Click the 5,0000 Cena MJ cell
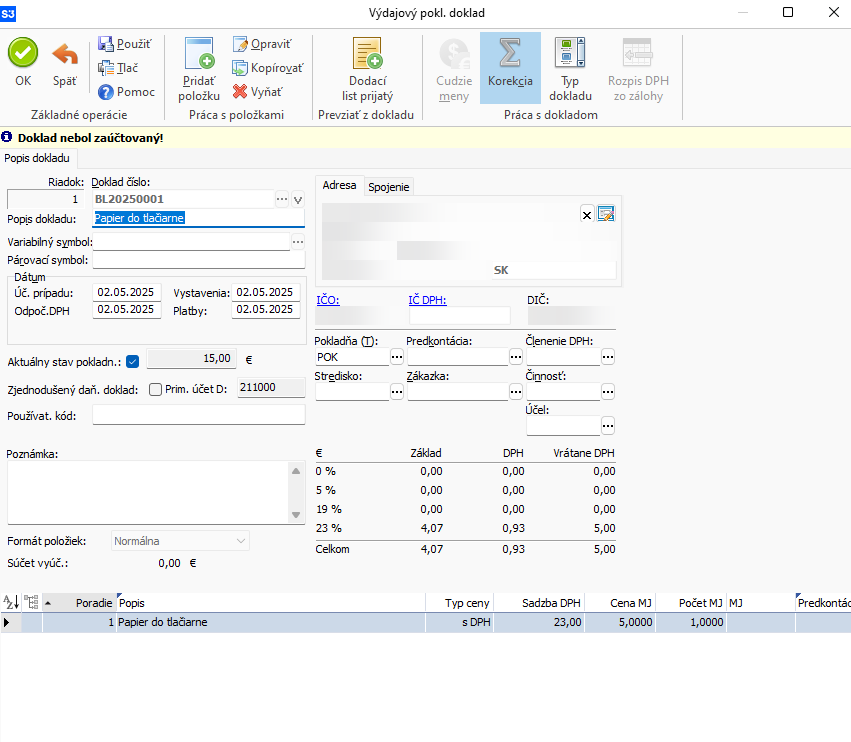Screen dimensions: 851x742 point(619,622)
